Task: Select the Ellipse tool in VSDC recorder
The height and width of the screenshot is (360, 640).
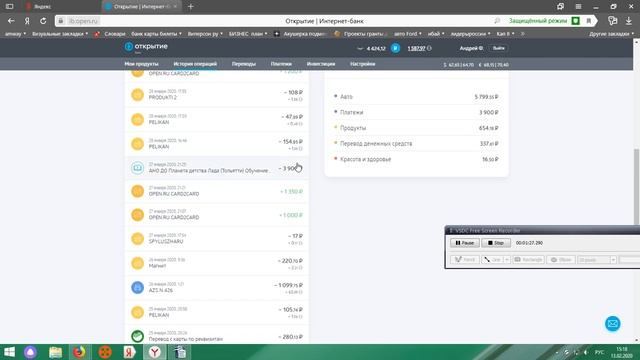Action: (x=561, y=260)
